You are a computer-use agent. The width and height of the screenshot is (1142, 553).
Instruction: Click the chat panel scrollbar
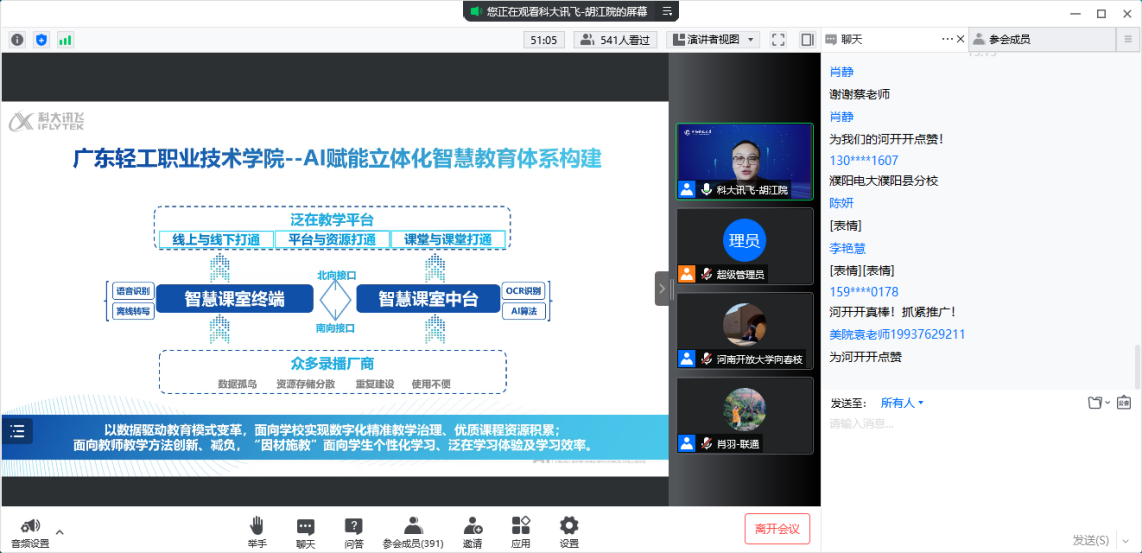tap(1138, 366)
